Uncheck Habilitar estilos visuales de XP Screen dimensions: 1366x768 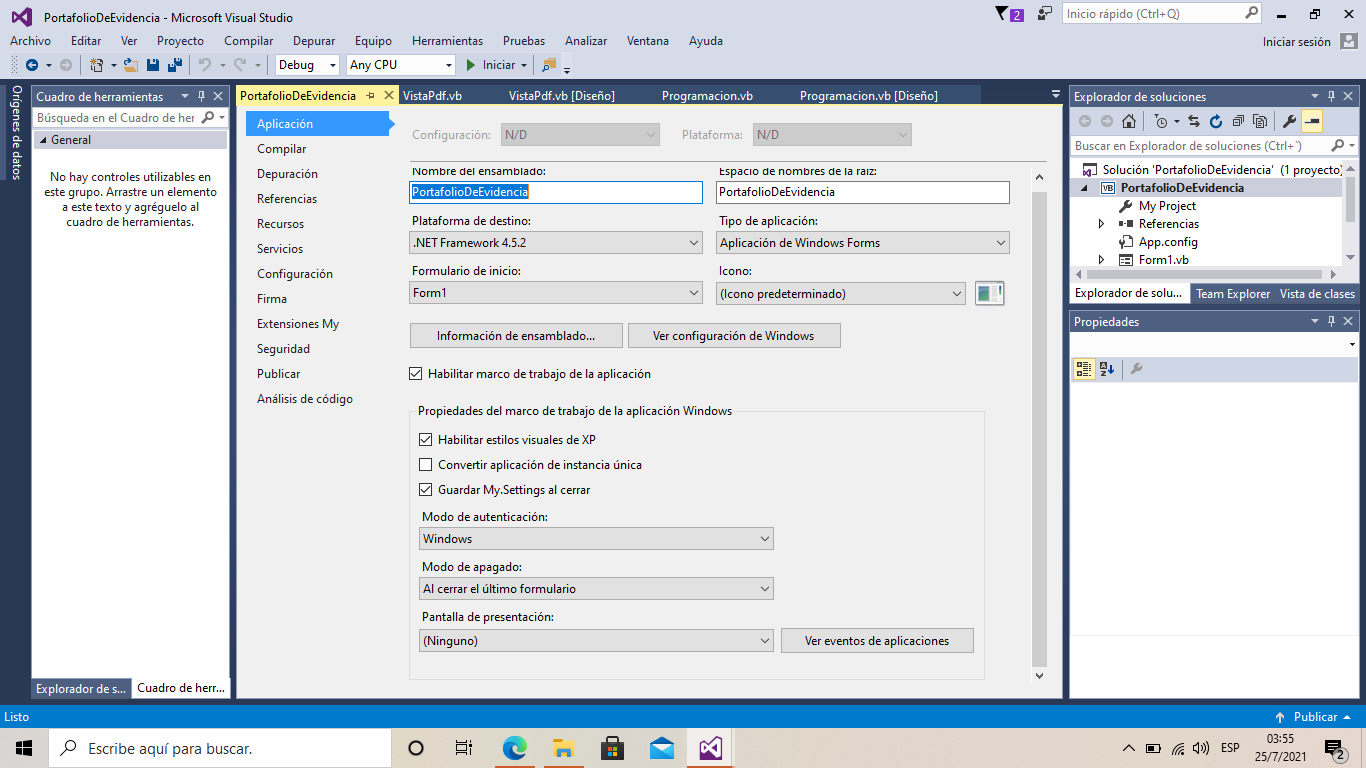tap(426, 440)
